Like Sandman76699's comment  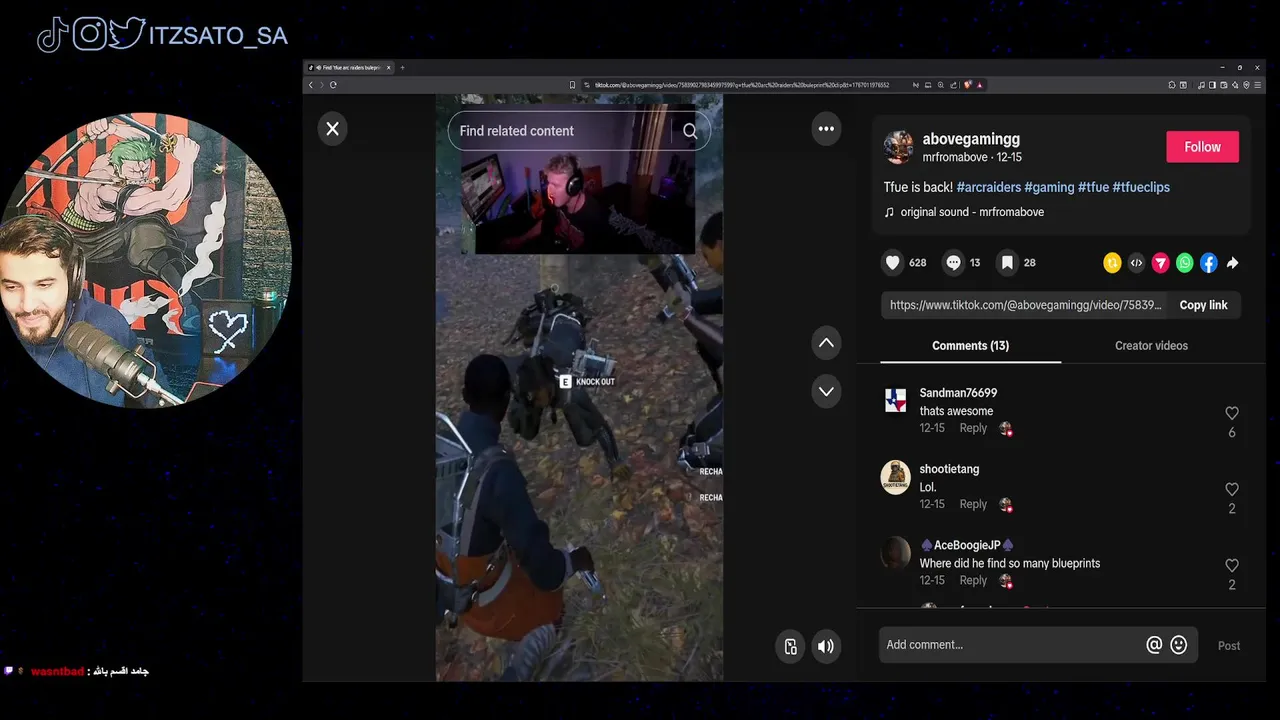[1232, 413]
